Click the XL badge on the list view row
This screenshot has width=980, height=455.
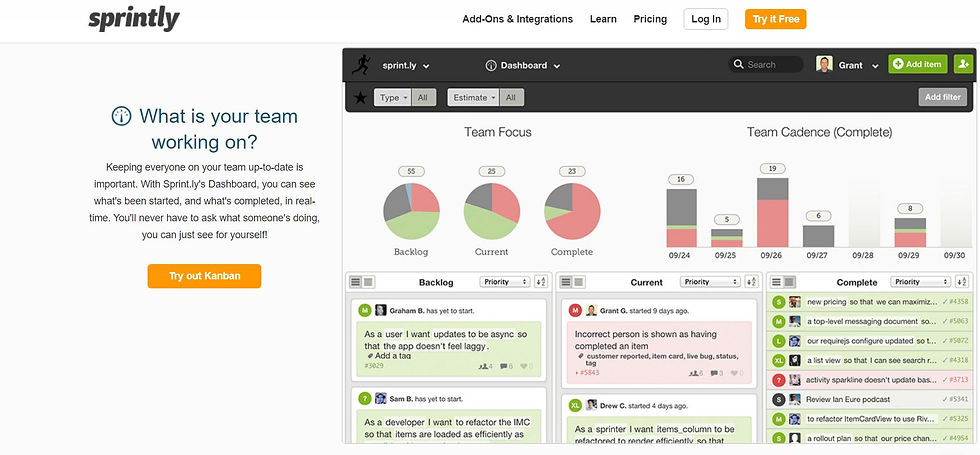point(778,360)
